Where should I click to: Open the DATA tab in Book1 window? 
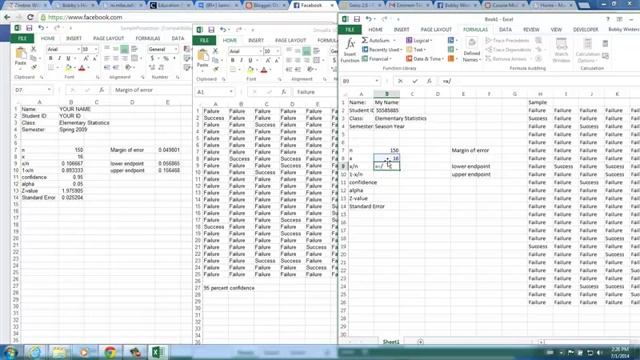[x=505, y=30]
